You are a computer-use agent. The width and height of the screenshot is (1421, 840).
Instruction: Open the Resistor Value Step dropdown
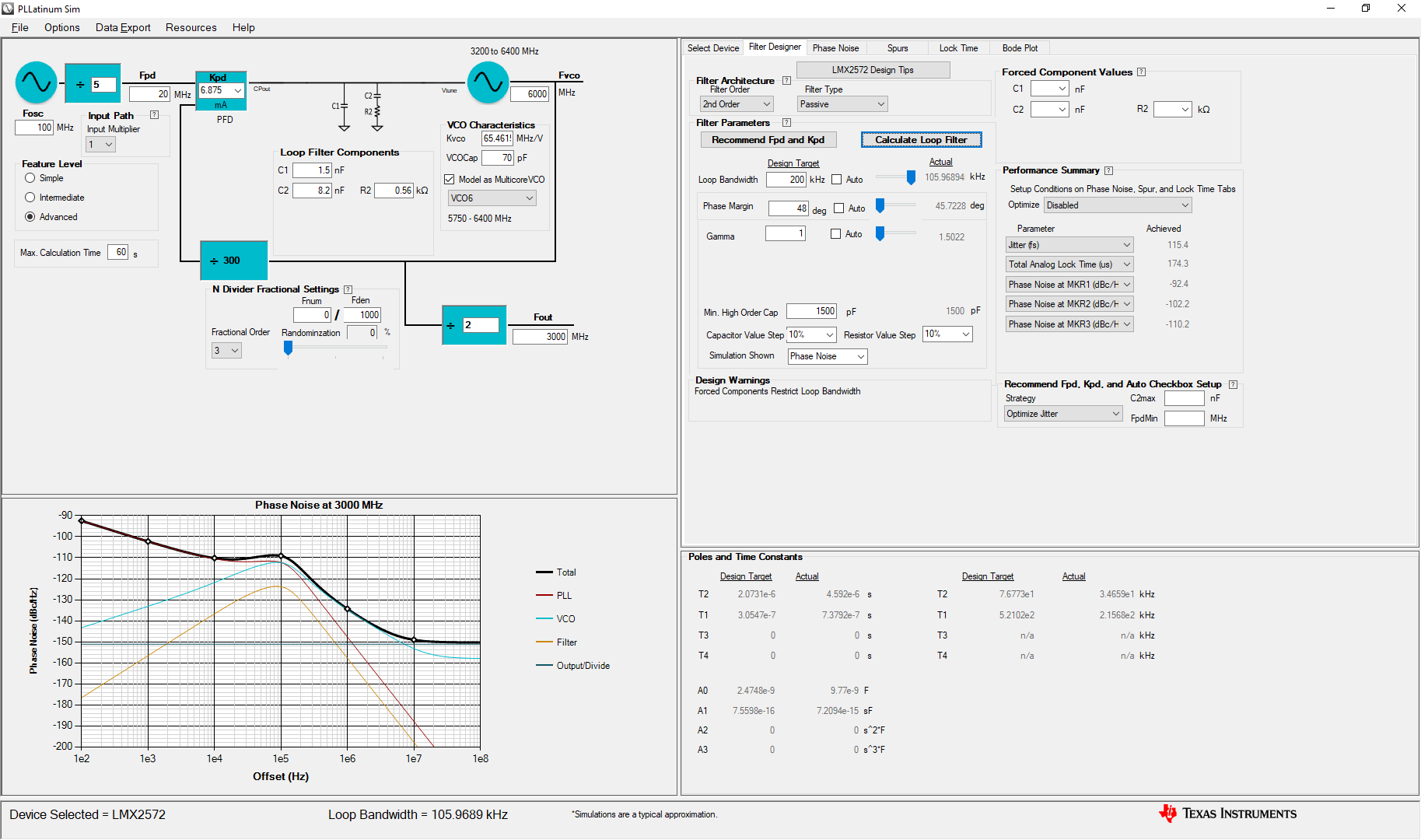[947, 334]
